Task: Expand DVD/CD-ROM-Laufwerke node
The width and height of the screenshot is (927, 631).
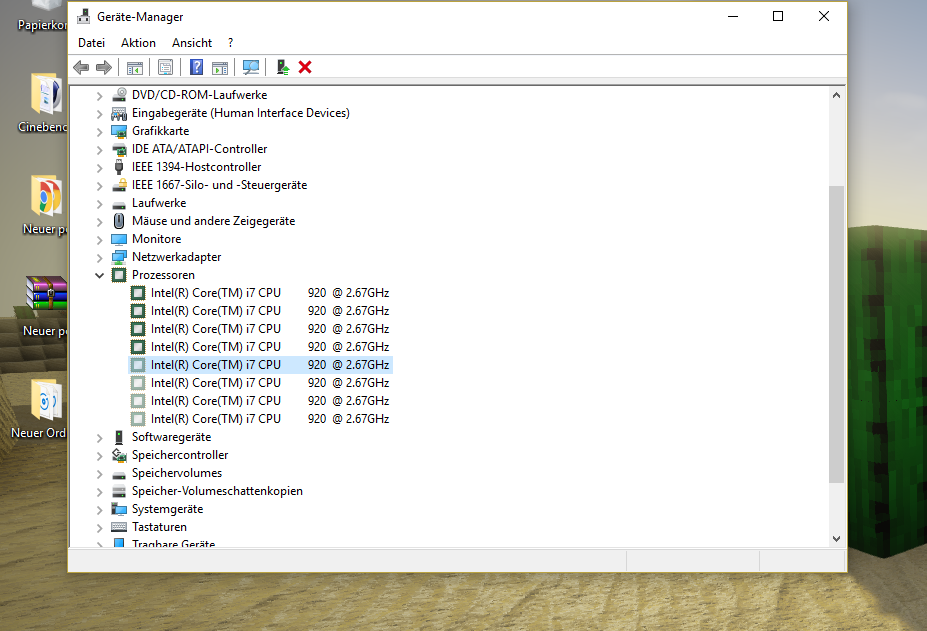Action: click(100, 96)
